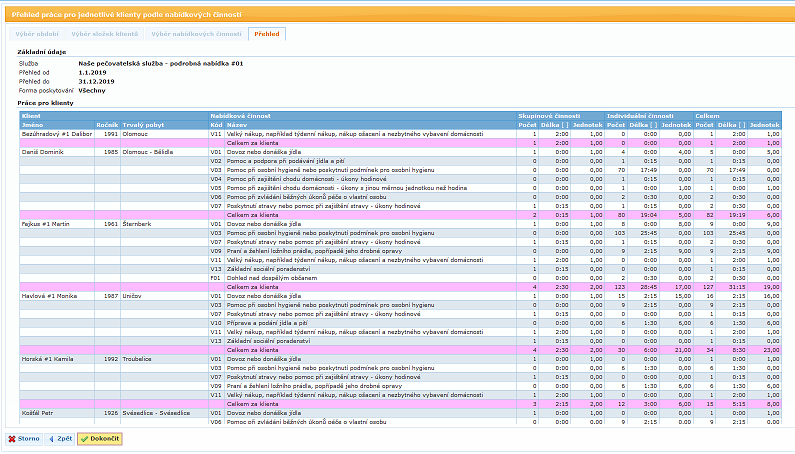795x454 pixels.
Task: Click the Přehled od date 1.1.2019
Action: coord(92,73)
